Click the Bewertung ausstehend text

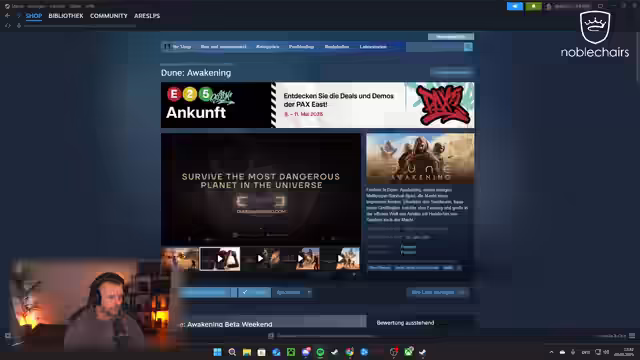point(405,323)
